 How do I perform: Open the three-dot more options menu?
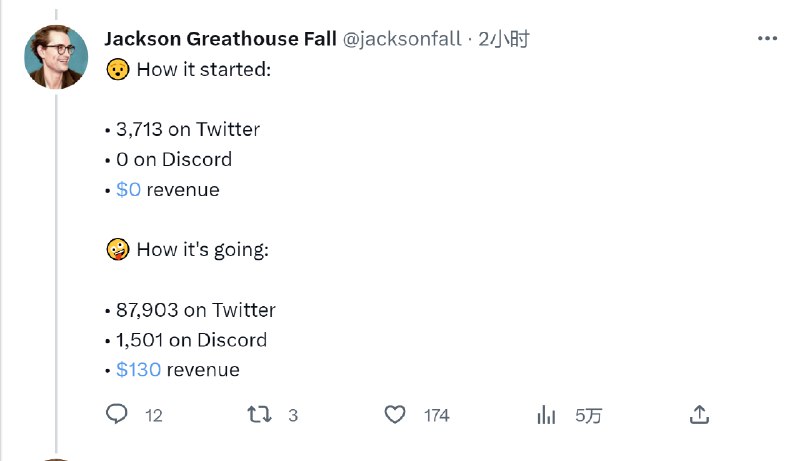point(767,39)
